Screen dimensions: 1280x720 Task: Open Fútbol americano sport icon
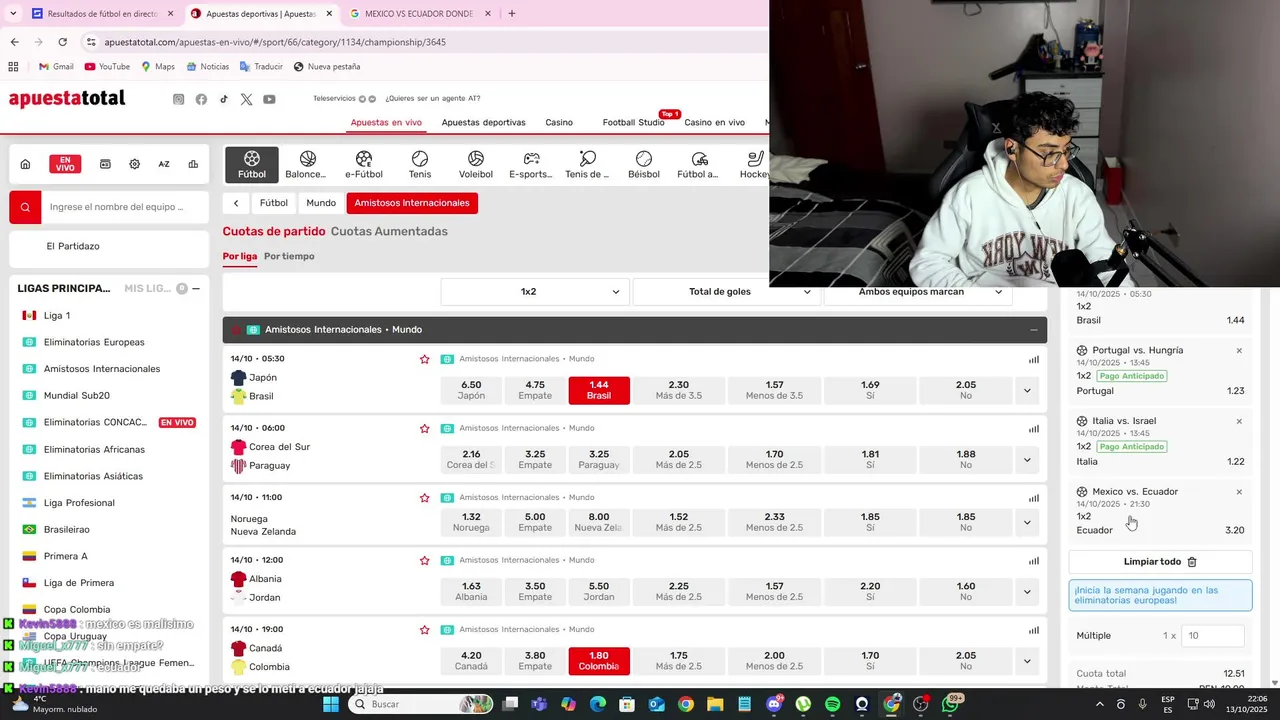tap(699, 165)
